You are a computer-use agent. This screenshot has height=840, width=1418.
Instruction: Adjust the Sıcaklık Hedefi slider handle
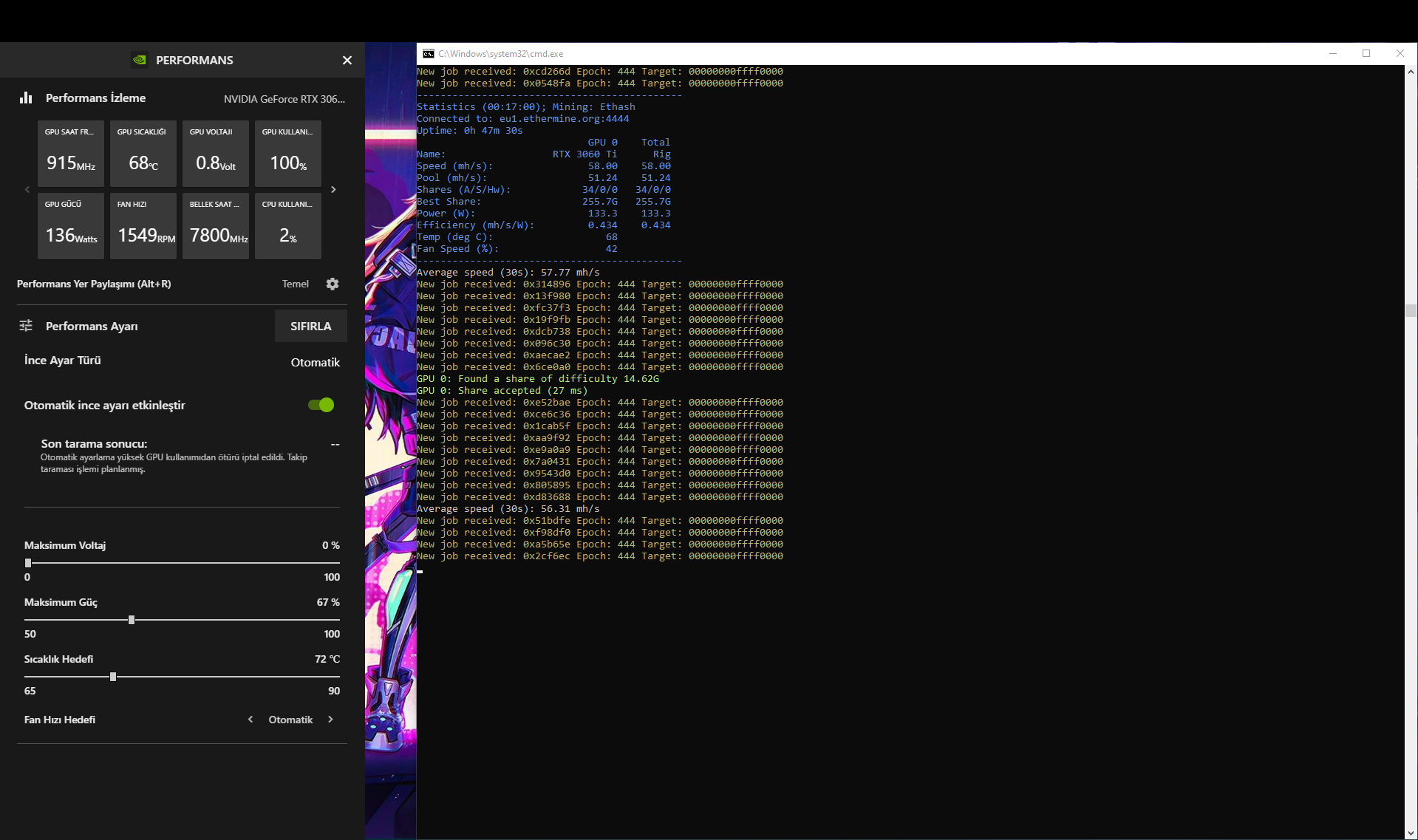click(113, 677)
